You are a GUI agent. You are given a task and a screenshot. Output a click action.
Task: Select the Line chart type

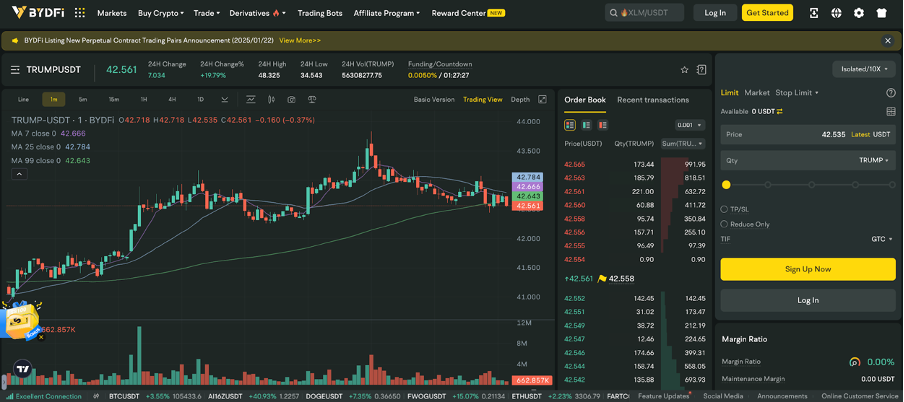click(23, 99)
